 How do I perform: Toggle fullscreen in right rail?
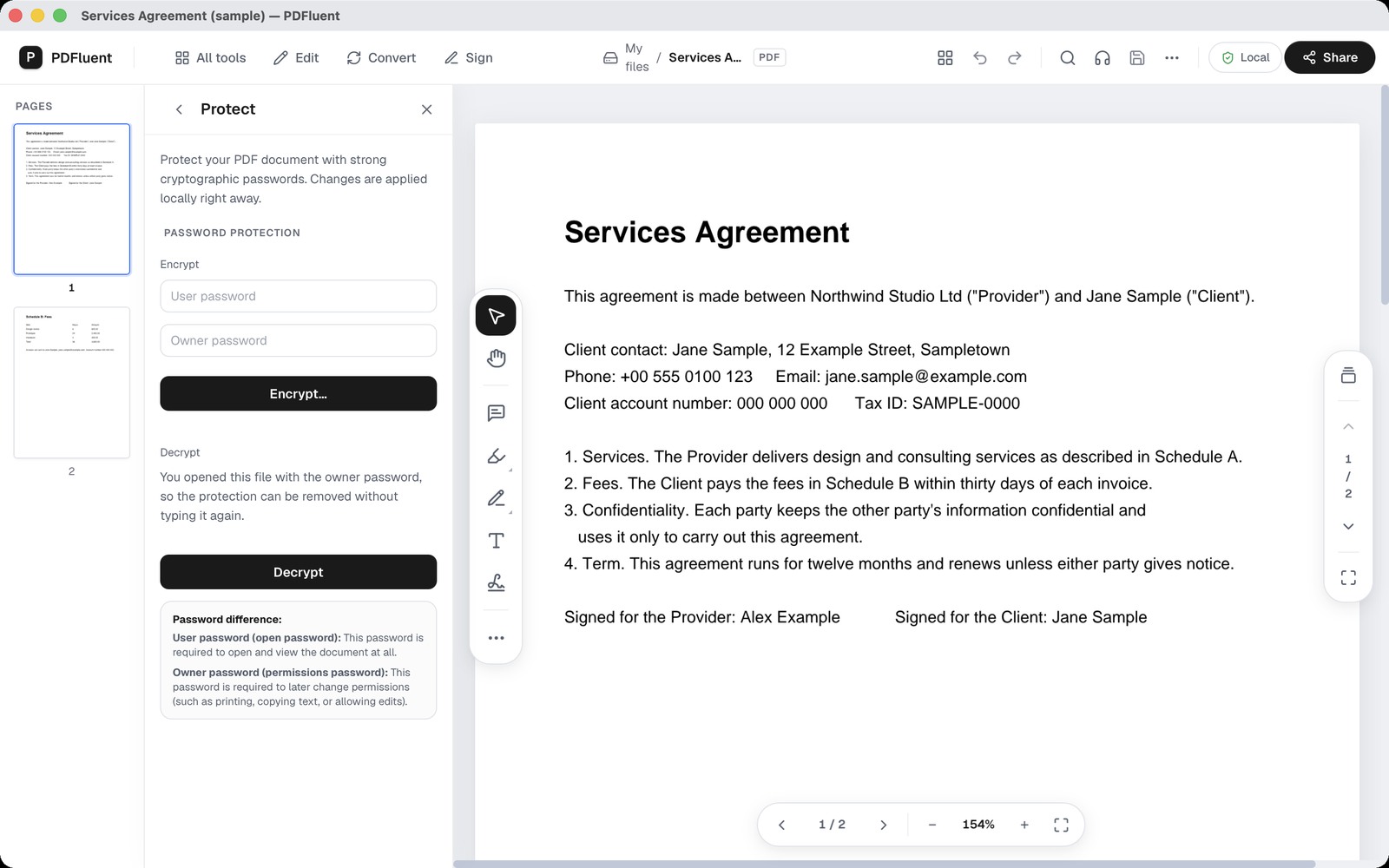(x=1348, y=578)
